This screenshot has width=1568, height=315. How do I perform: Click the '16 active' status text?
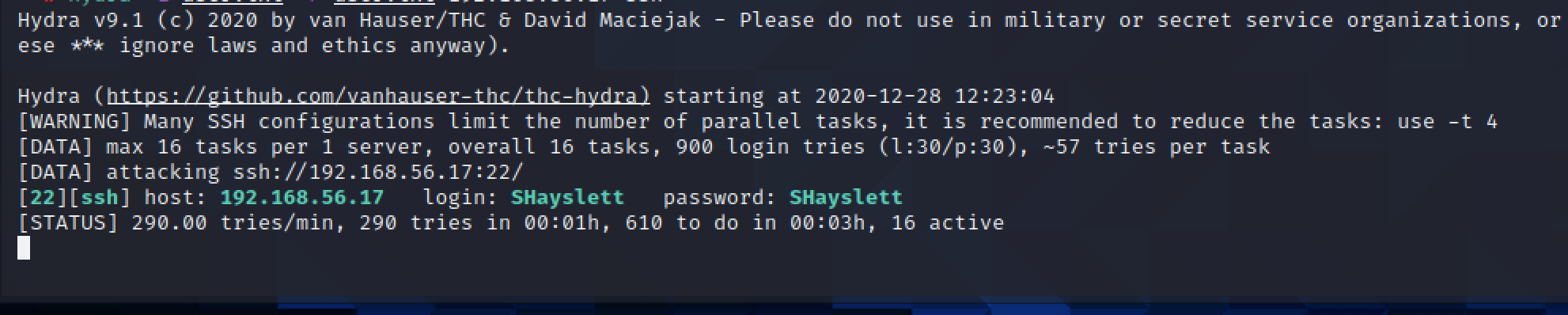click(947, 223)
